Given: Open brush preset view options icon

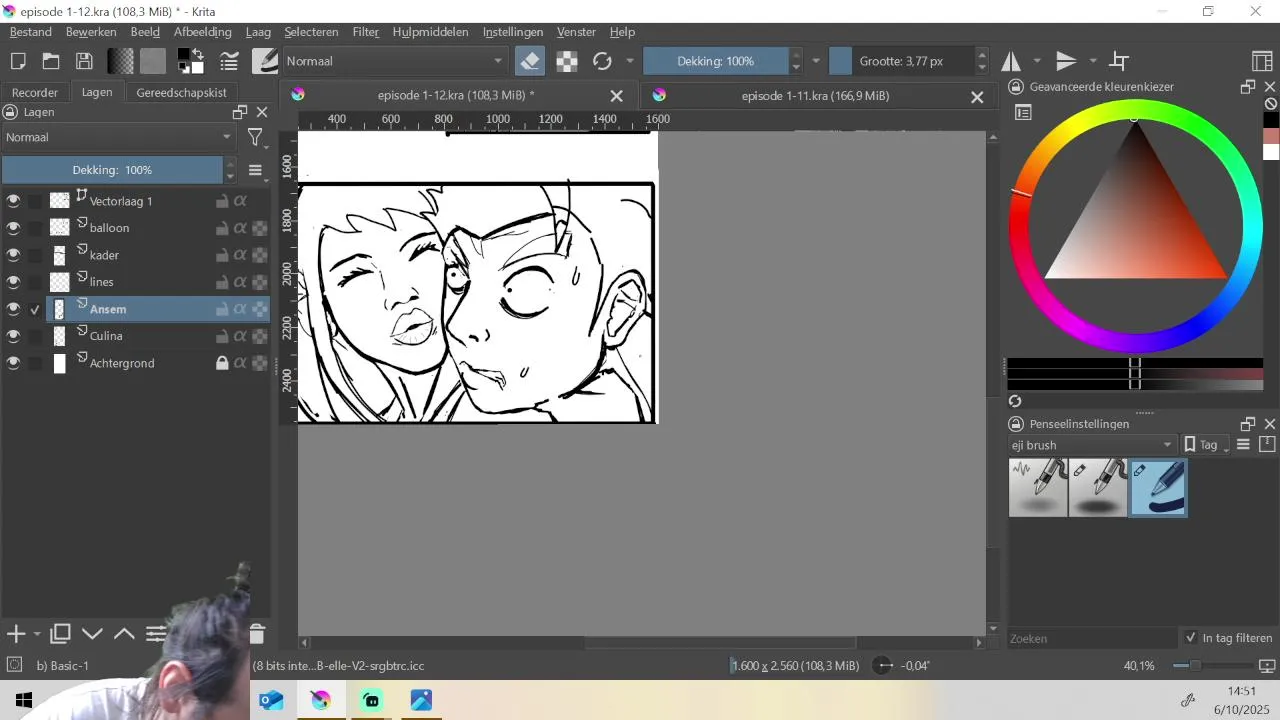Looking at the screenshot, I should pyautogui.click(x=1244, y=445).
